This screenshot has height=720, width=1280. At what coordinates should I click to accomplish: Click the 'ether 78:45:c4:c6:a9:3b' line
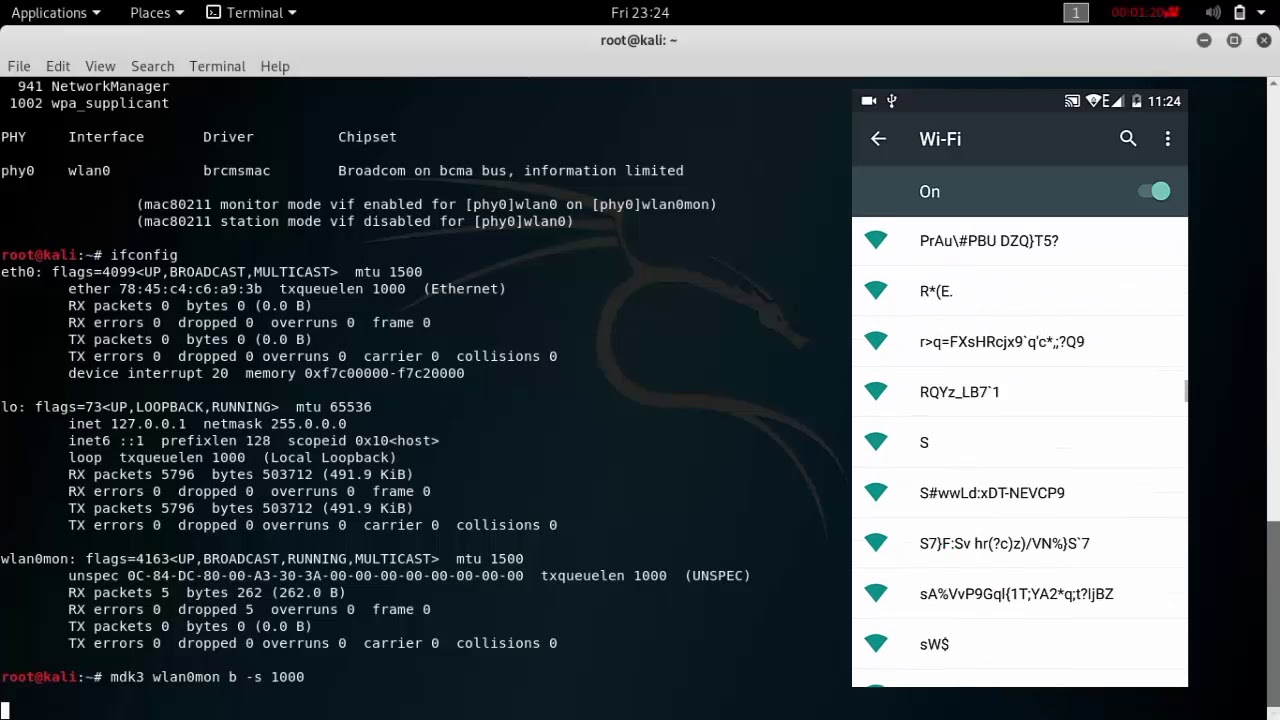pyautogui.click(x=287, y=289)
